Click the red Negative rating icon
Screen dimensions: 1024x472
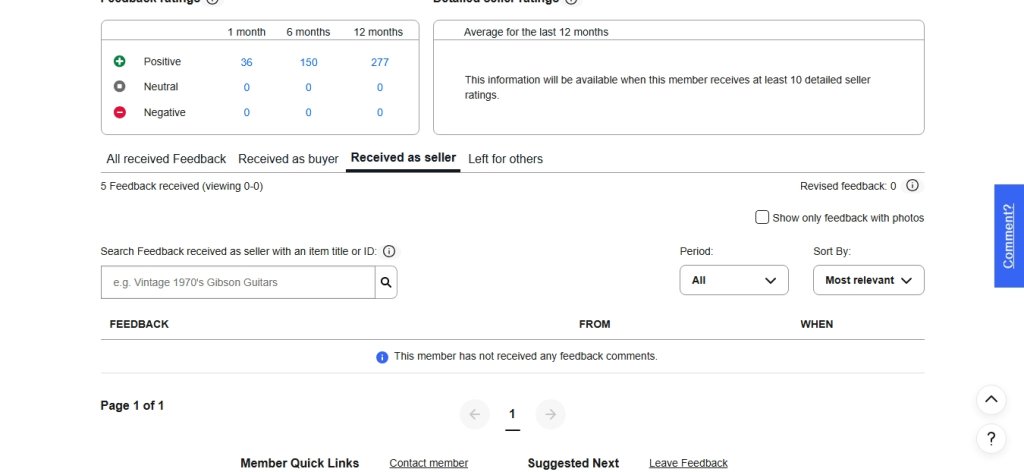(x=120, y=112)
